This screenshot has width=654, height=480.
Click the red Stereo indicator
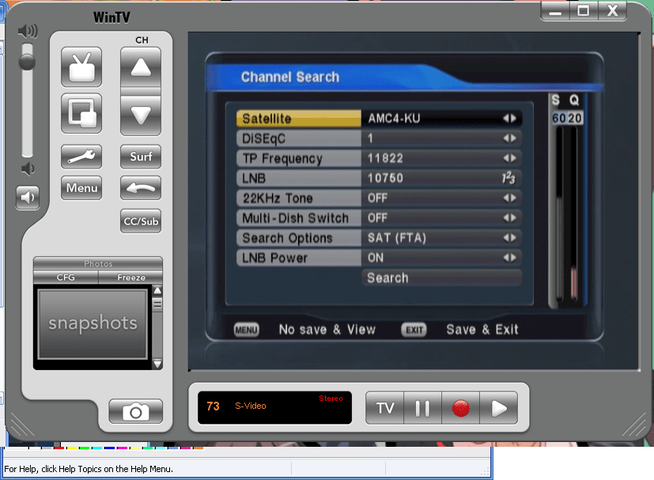pyautogui.click(x=331, y=398)
